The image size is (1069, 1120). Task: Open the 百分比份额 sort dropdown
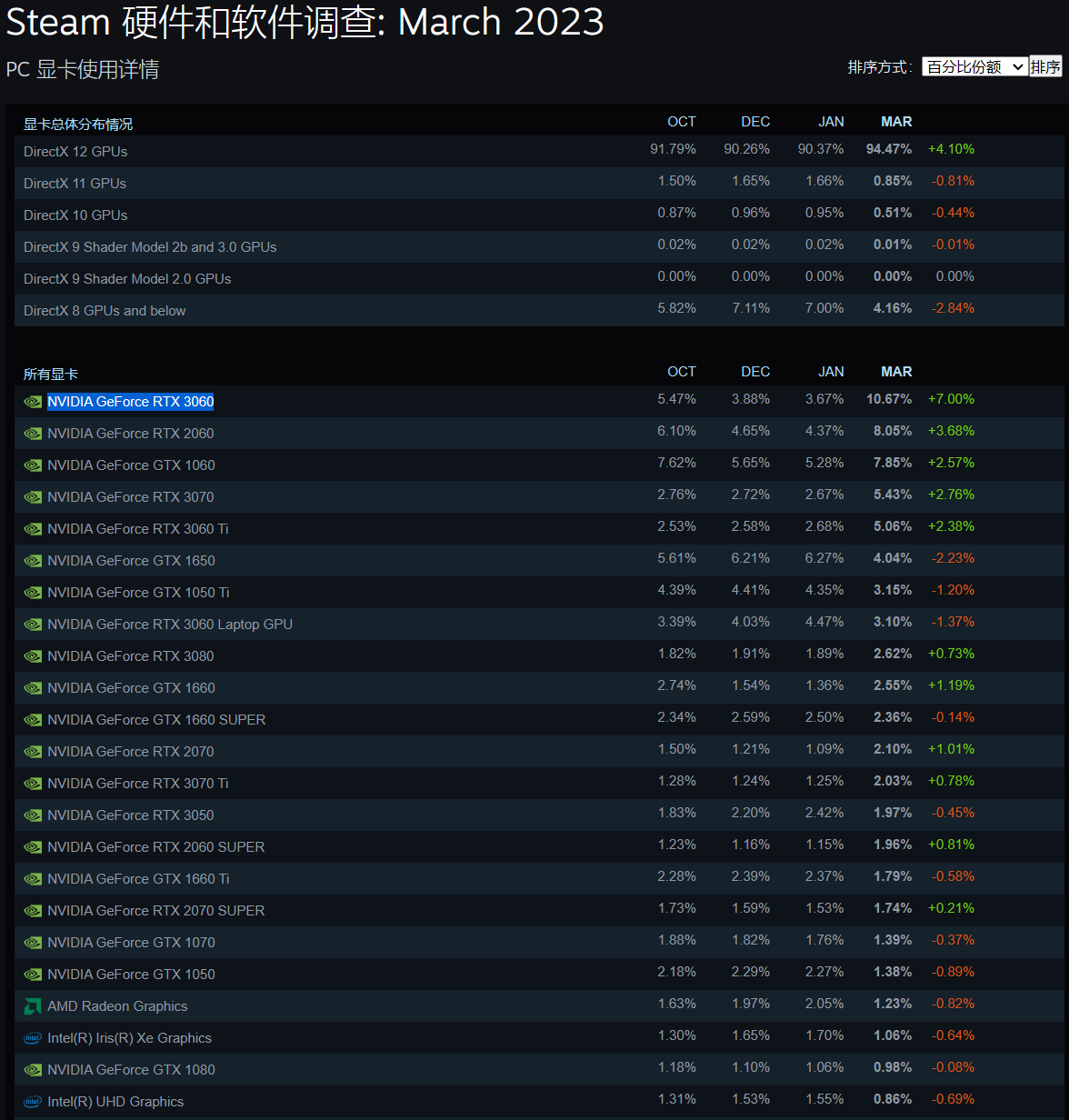(974, 67)
